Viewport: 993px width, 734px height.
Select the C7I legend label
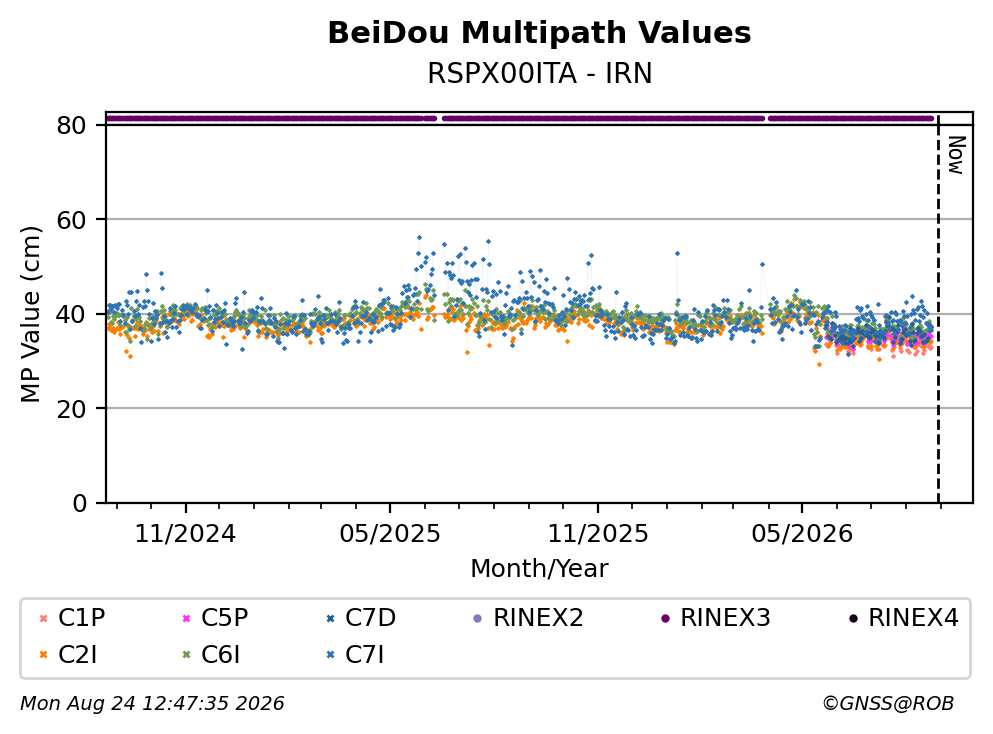pyautogui.click(x=364, y=654)
